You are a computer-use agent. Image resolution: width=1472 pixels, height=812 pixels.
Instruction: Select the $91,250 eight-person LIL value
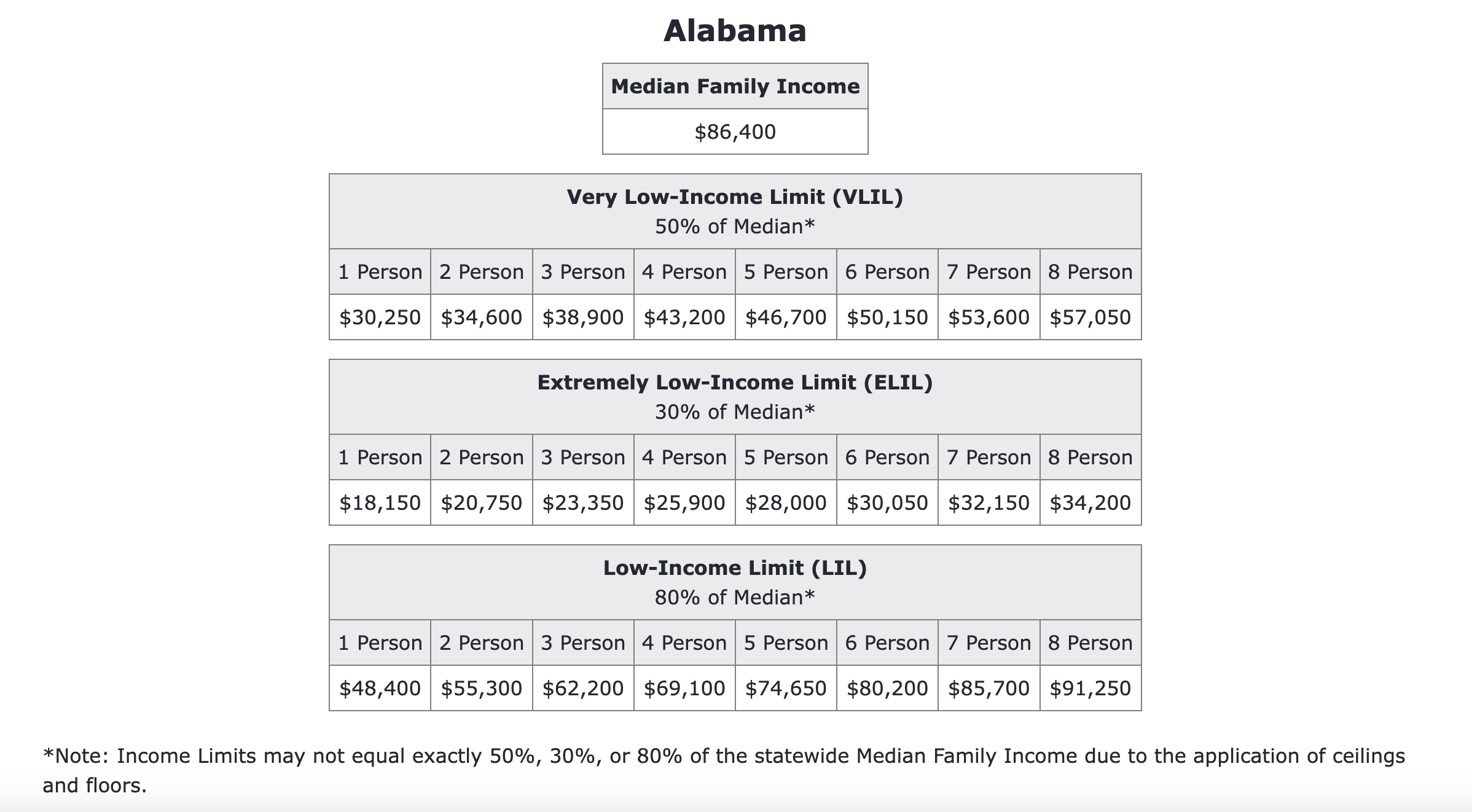[x=1090, y=689]
